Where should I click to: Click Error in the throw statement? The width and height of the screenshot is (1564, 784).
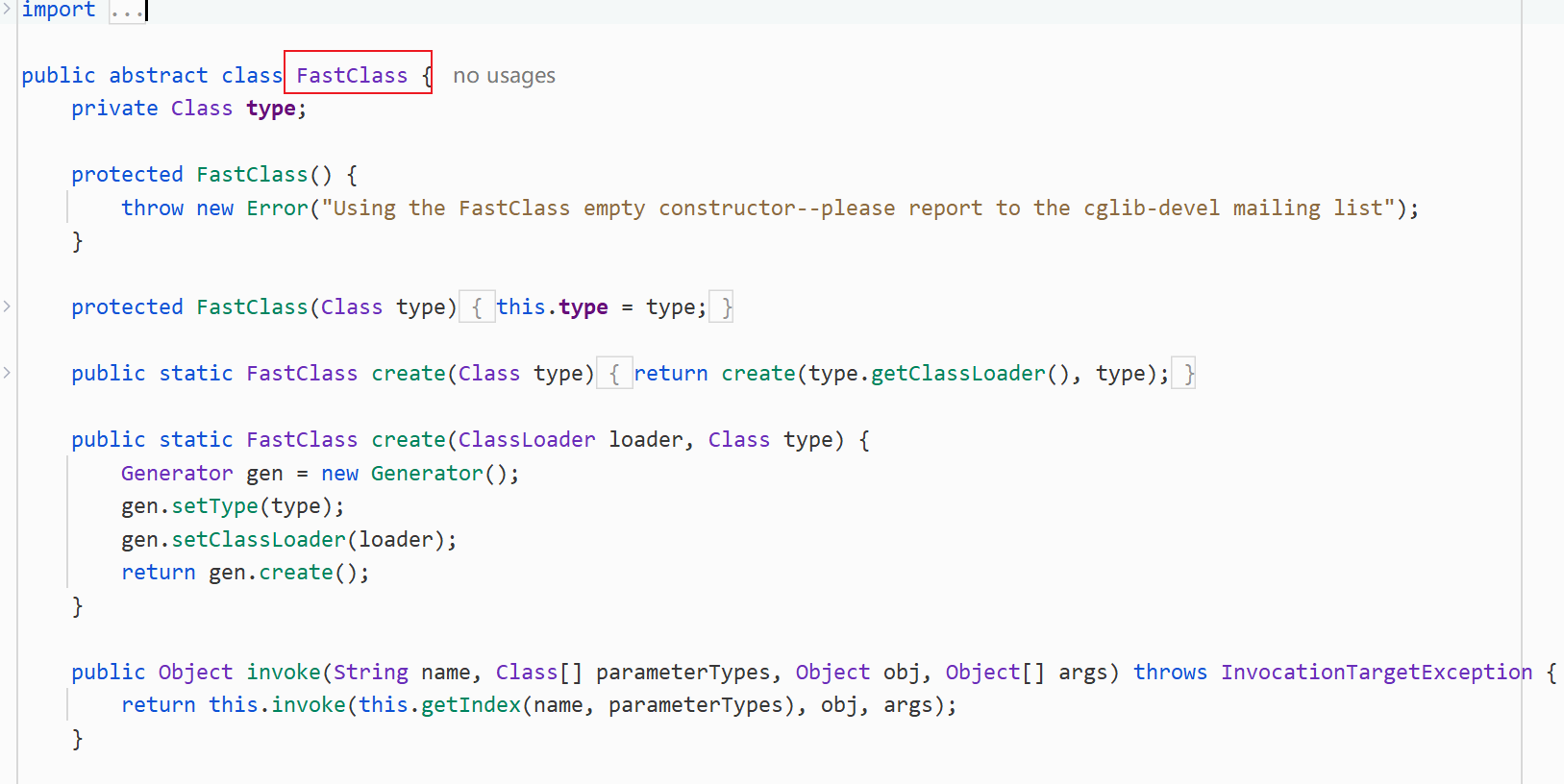(277, 208)
